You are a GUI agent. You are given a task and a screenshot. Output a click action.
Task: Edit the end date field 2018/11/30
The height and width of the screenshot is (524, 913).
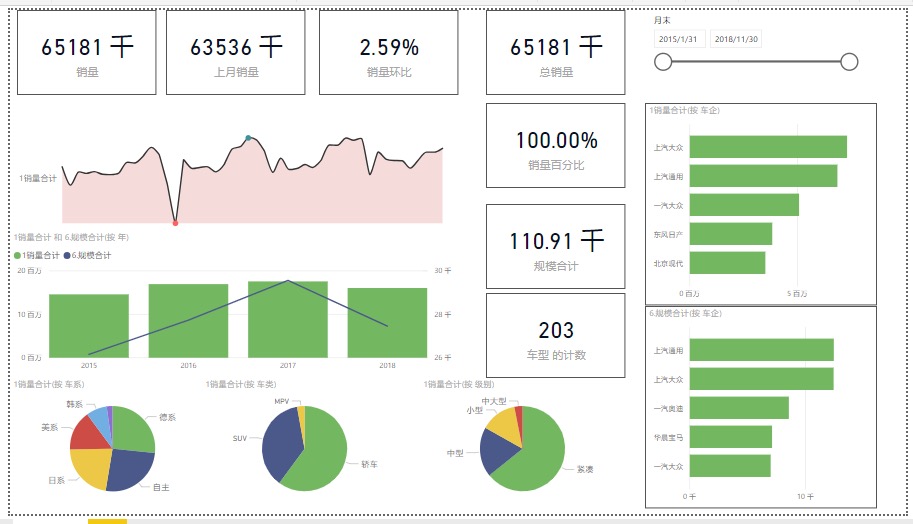click(x=736, y=39)
